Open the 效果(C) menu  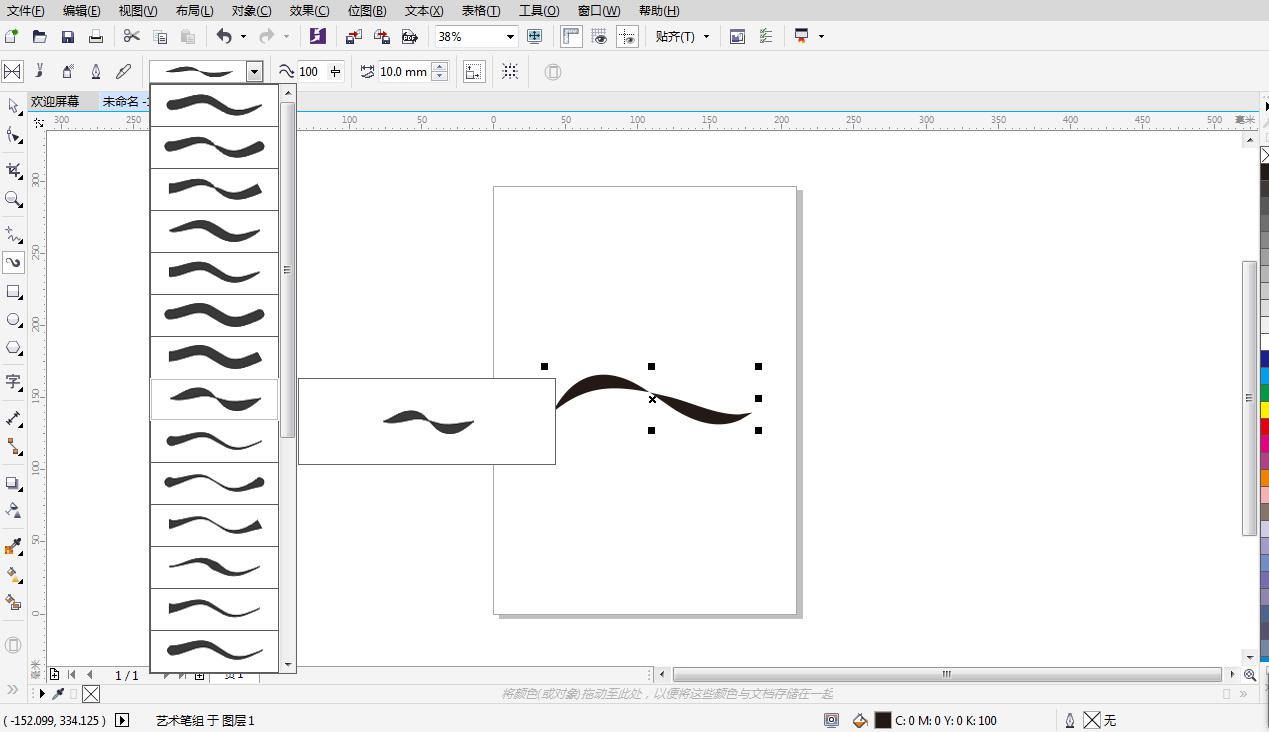click(309, 10)
